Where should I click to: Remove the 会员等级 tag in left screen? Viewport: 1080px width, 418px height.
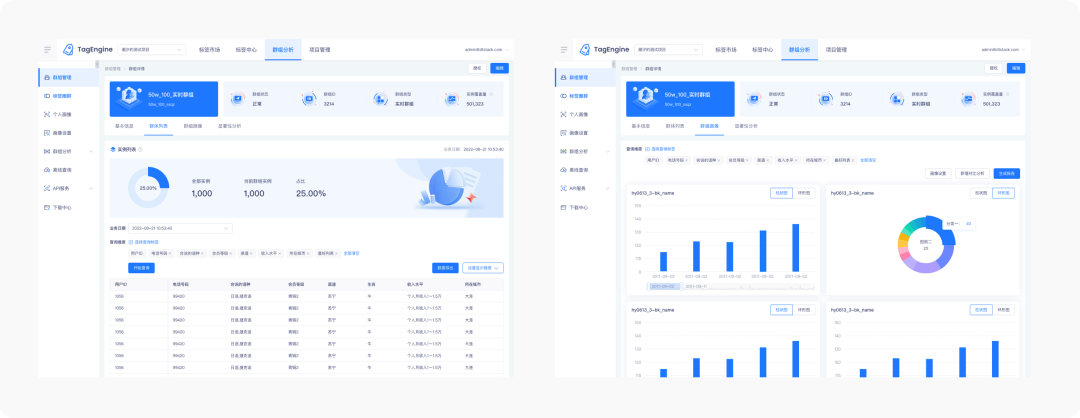pyautogui.click(x=231, y=253)
